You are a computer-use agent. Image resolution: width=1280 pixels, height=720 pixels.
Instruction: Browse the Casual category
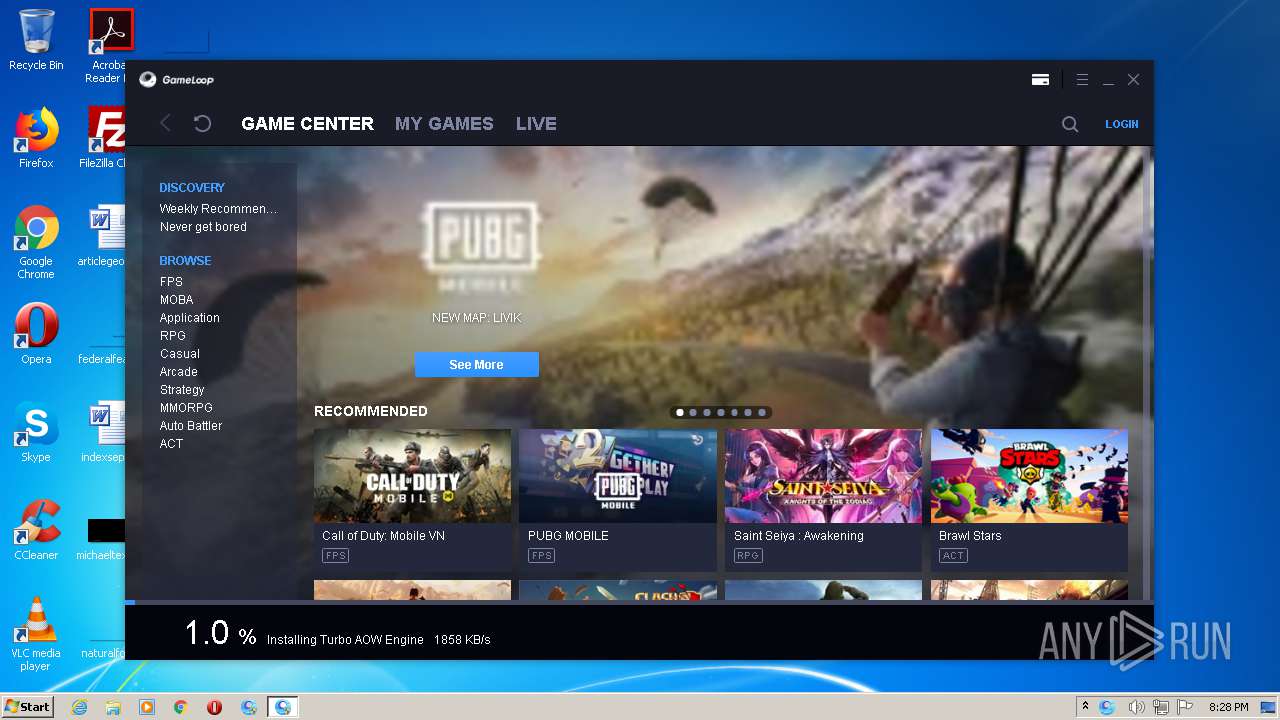pyautogui.click(x=179, y=354)
